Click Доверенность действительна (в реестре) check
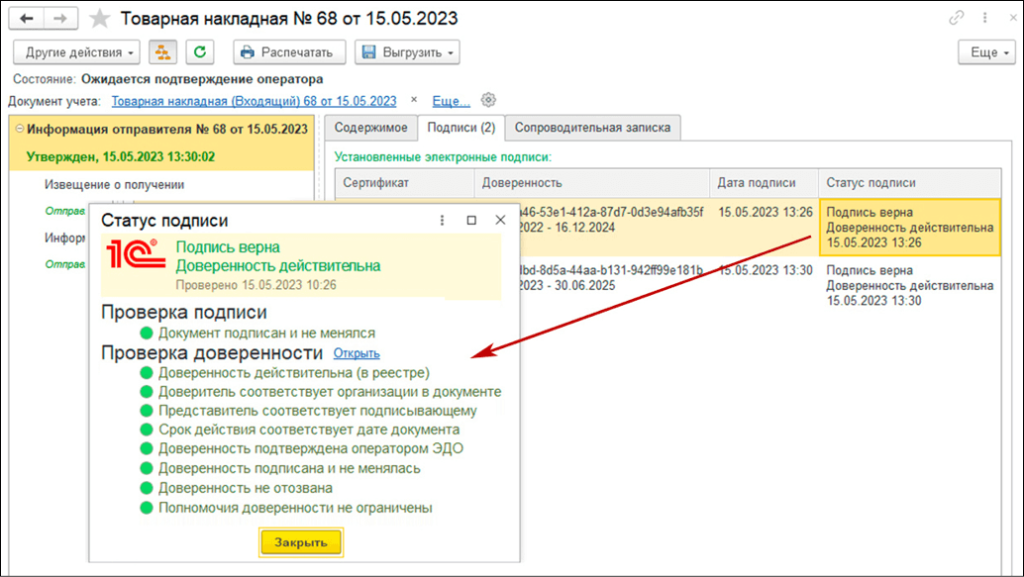Image resolution: width=1024 pixels, height=577 pixels. (294, 373)
